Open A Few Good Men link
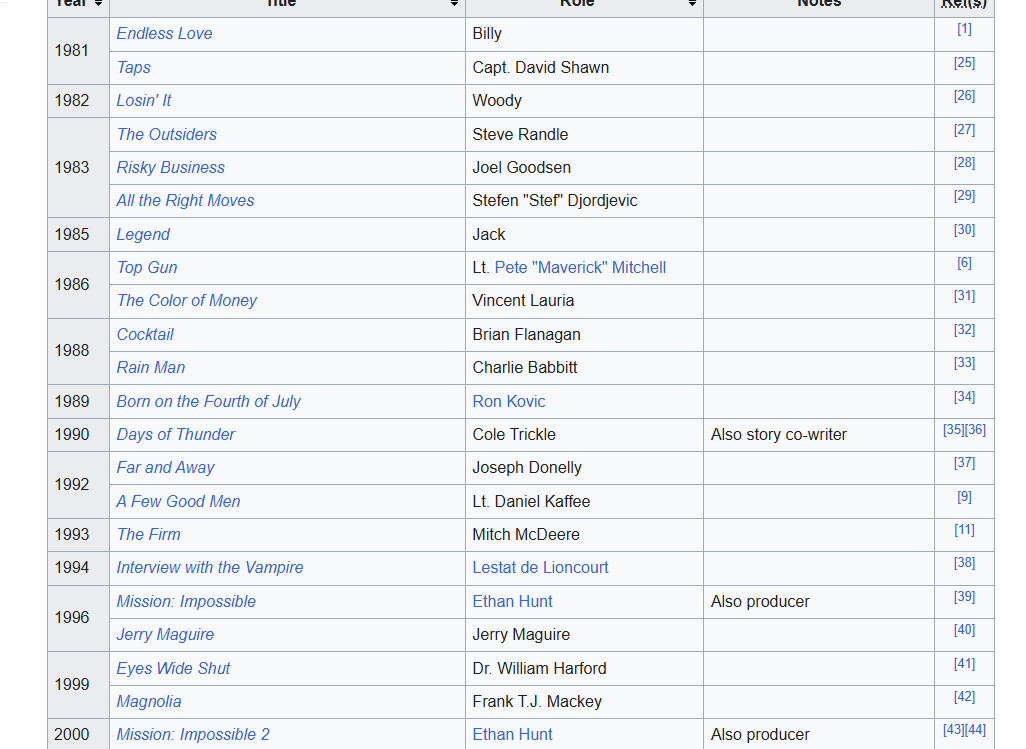This screenshot has height=749, width=1026. point(178,501)
